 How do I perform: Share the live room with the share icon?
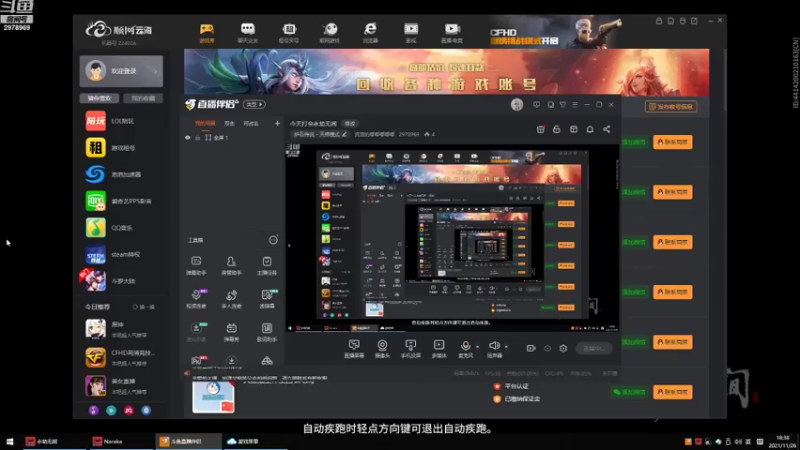607,130
